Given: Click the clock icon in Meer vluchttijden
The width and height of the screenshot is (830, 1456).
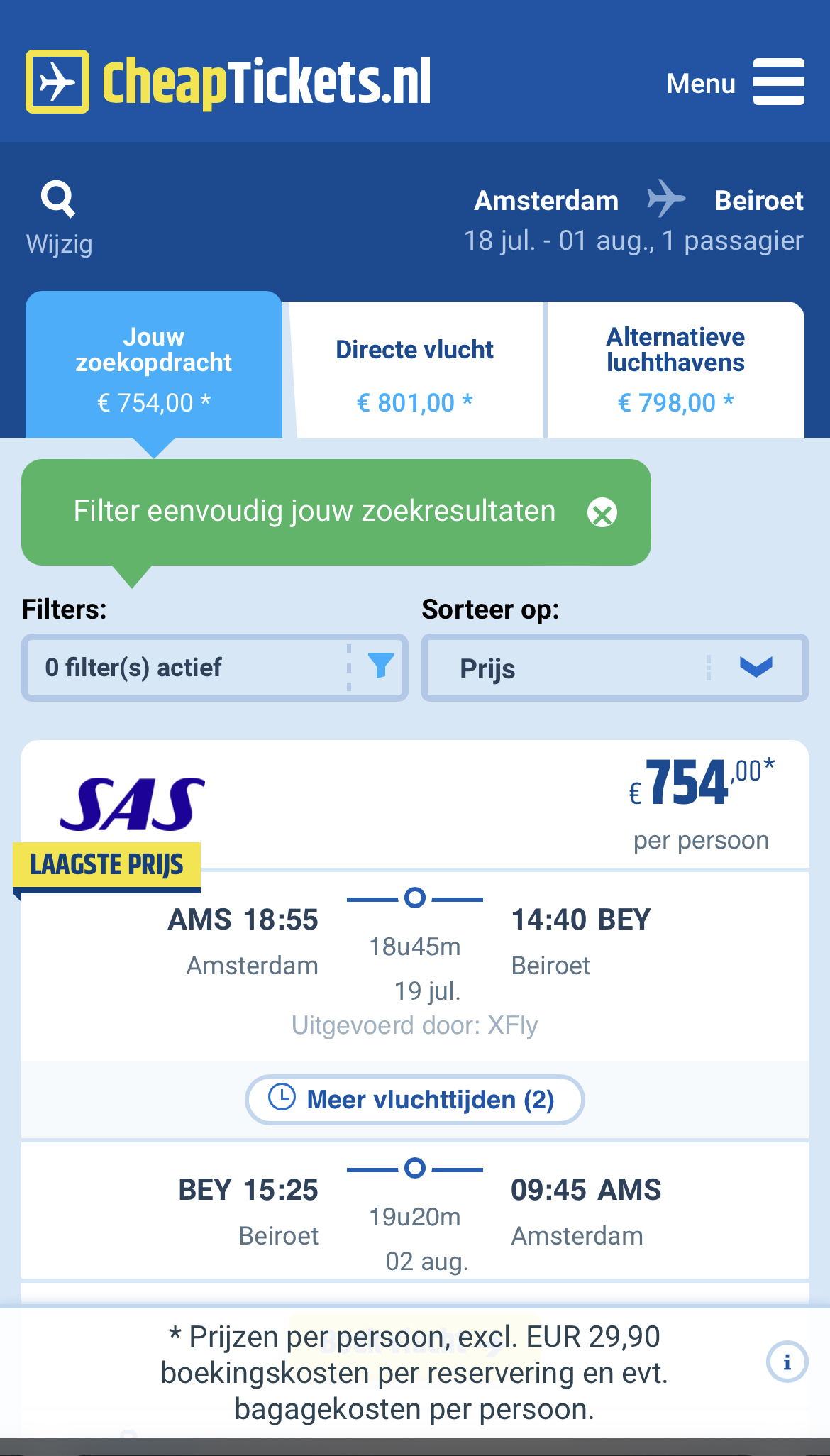Looking at the screenshot, I should click(x=282, y=1097).
